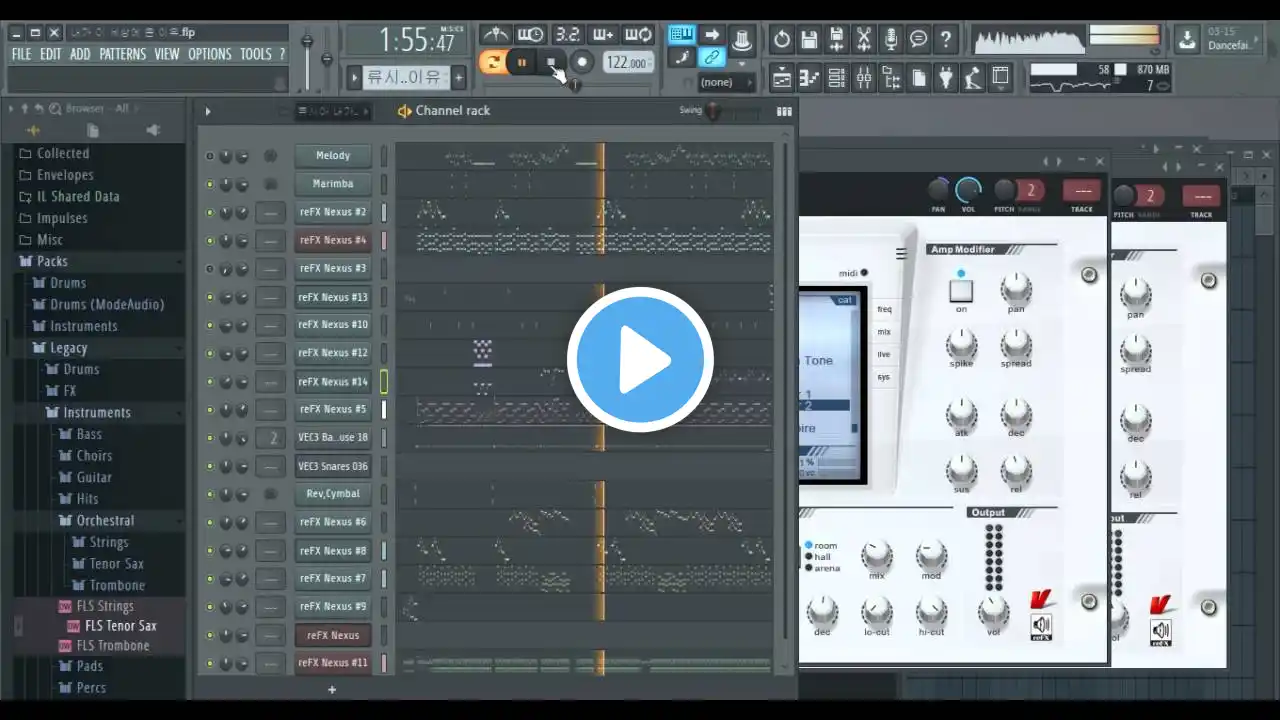This screenshot has height=720, width=1280.
Task: Toggle the reFX Nexus #14 channel select LED
Action: (x=384, y=381)
